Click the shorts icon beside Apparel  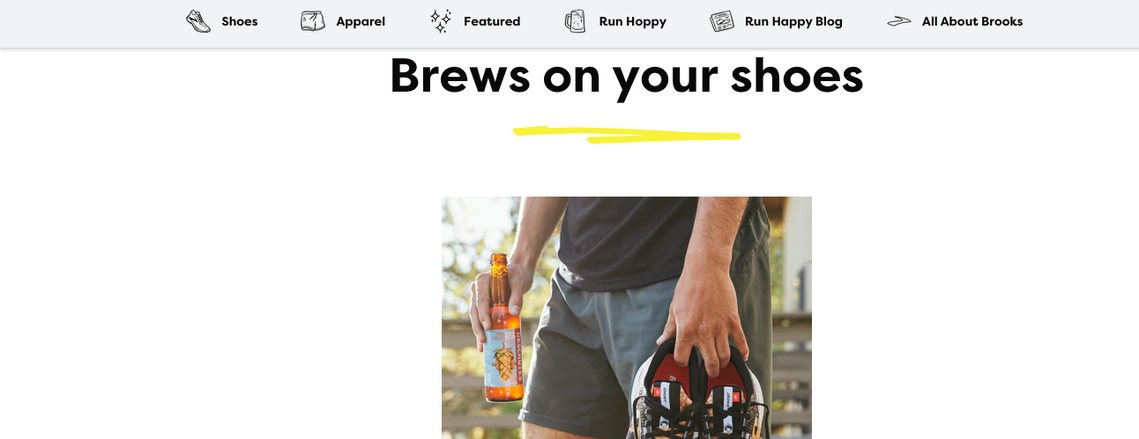[312, 21]
